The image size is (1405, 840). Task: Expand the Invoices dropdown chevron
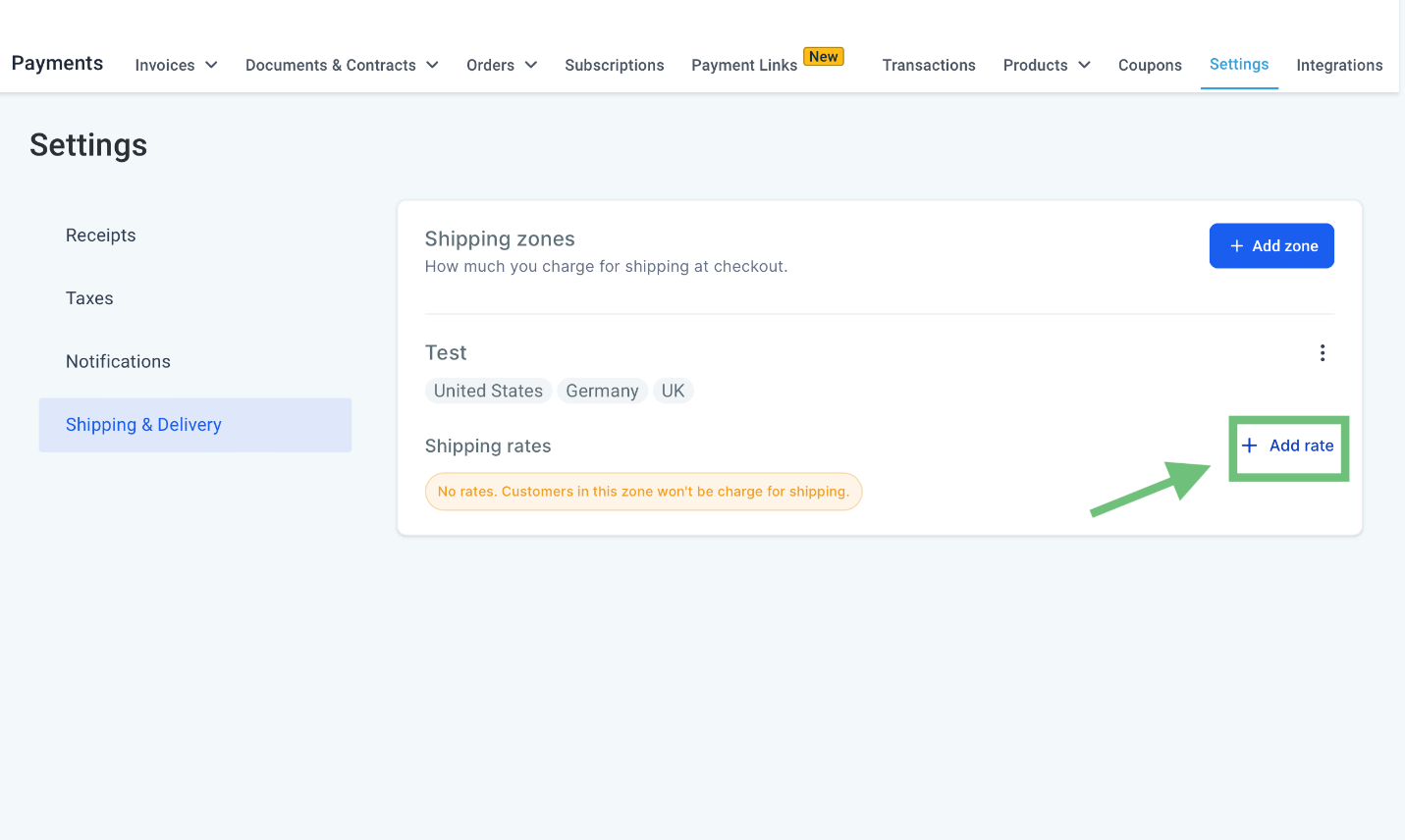[x=211, y=65]
